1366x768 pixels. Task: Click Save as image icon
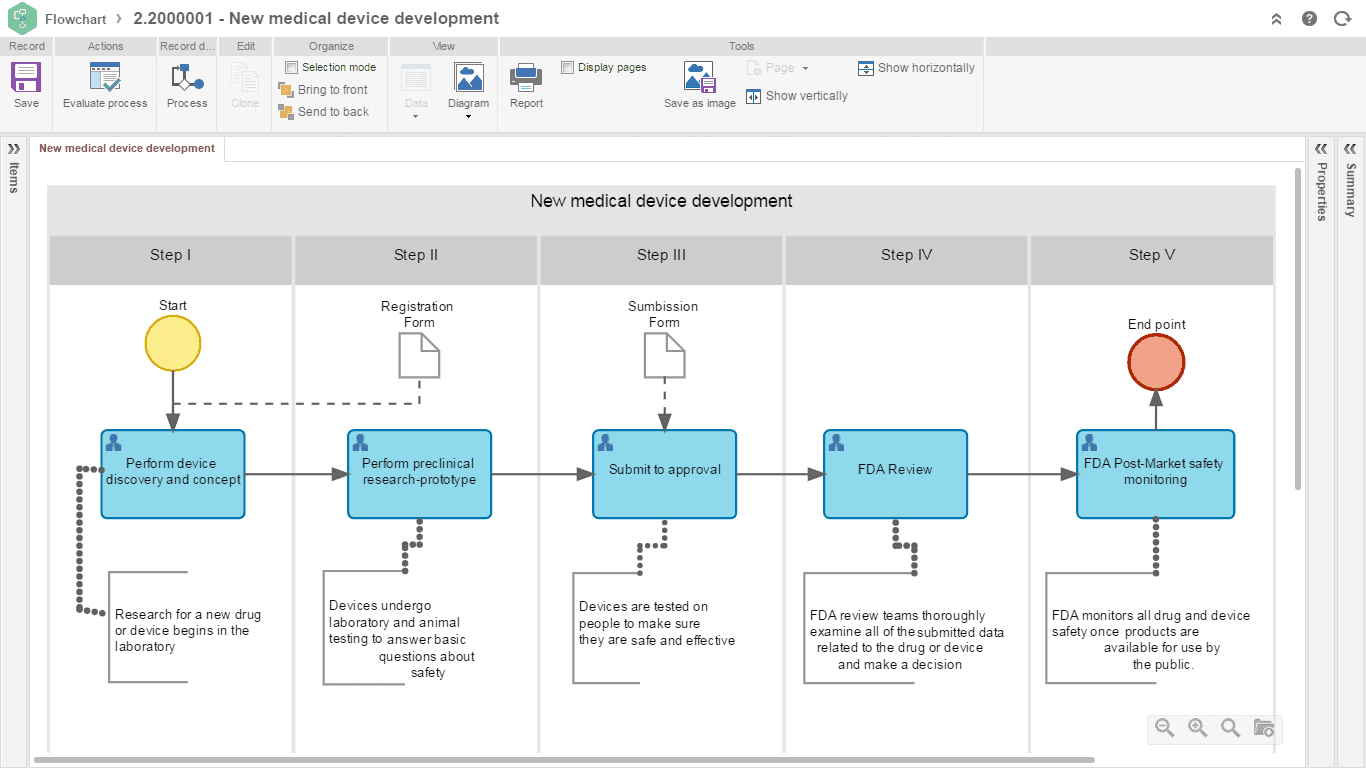pos(700,78)
